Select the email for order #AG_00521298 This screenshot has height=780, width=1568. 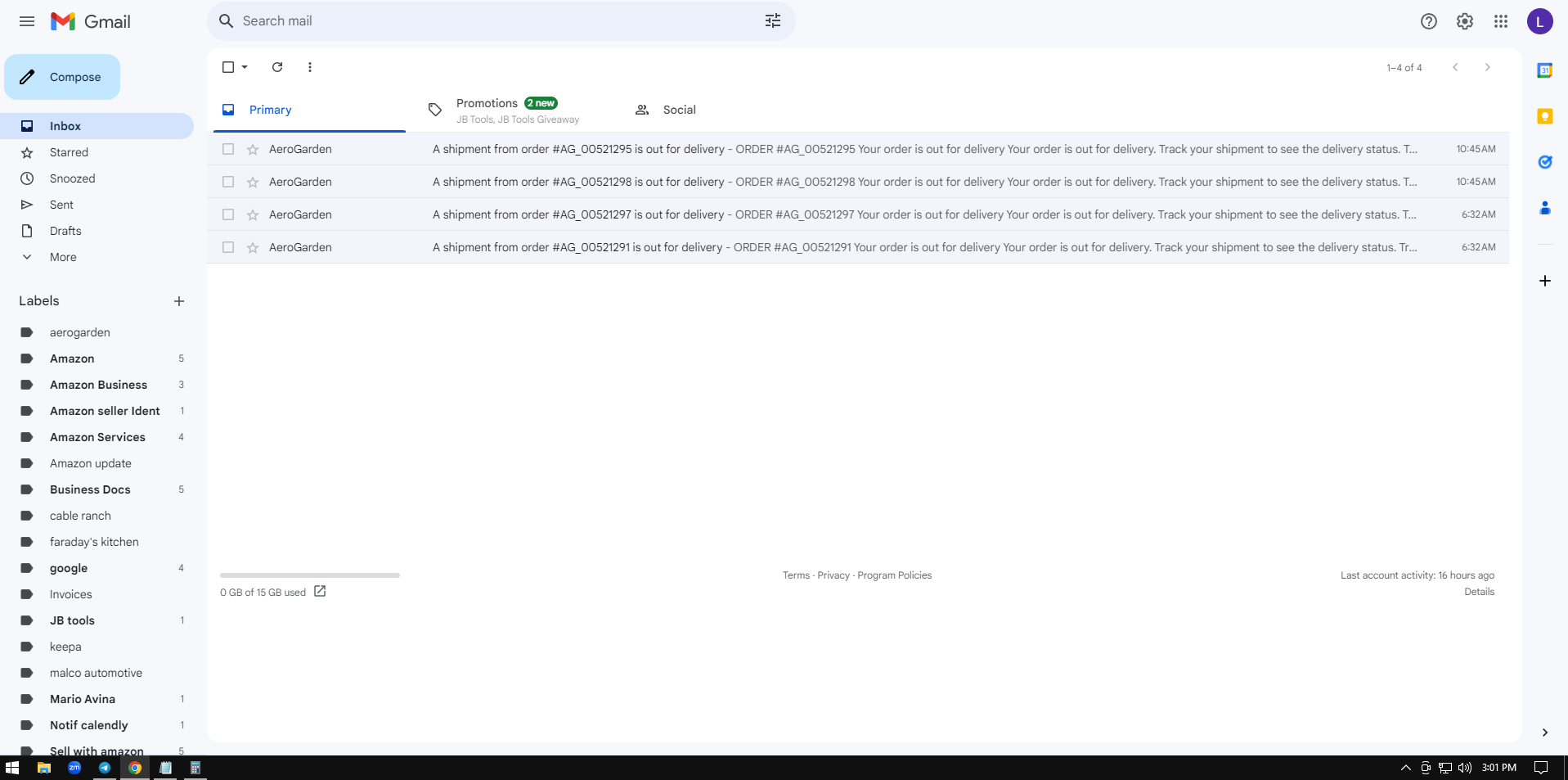(228, 182)
